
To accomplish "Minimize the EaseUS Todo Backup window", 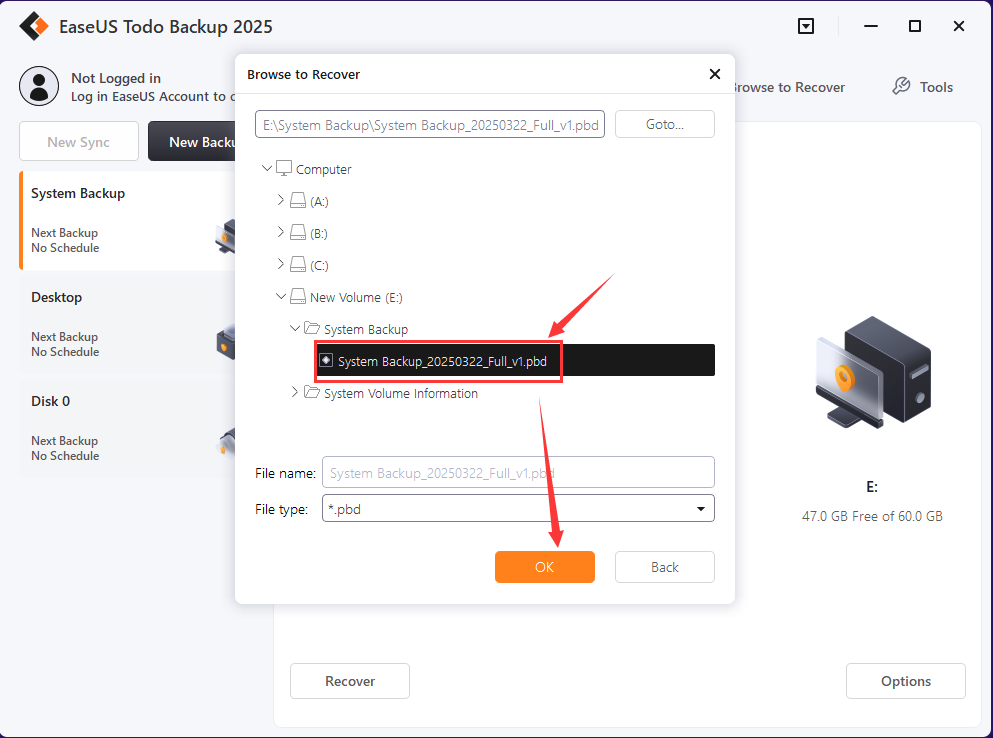I will tap(871, 26).
